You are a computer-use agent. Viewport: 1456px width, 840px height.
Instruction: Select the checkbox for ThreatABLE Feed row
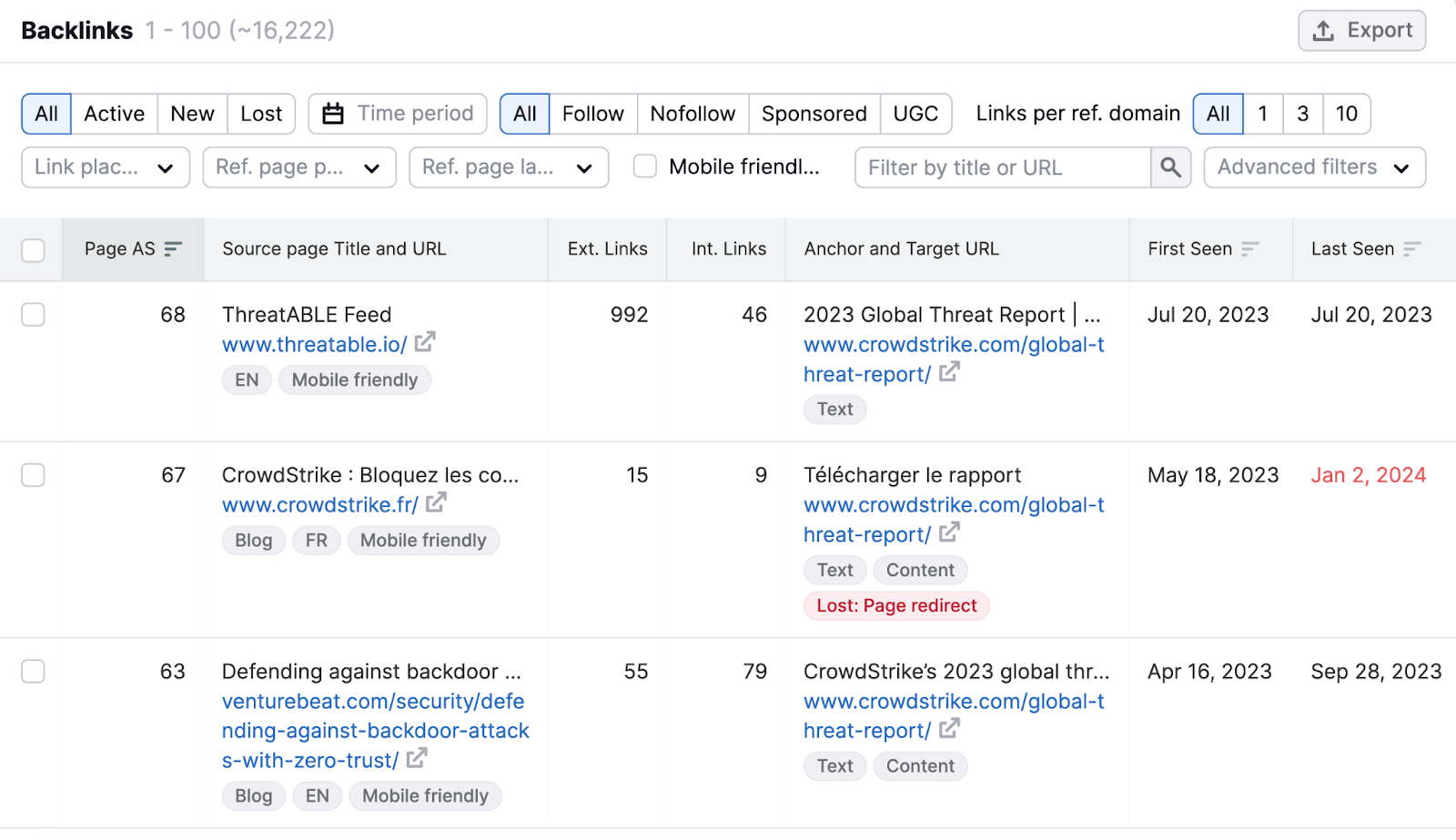pyautogui.click(x=33, y=315)
